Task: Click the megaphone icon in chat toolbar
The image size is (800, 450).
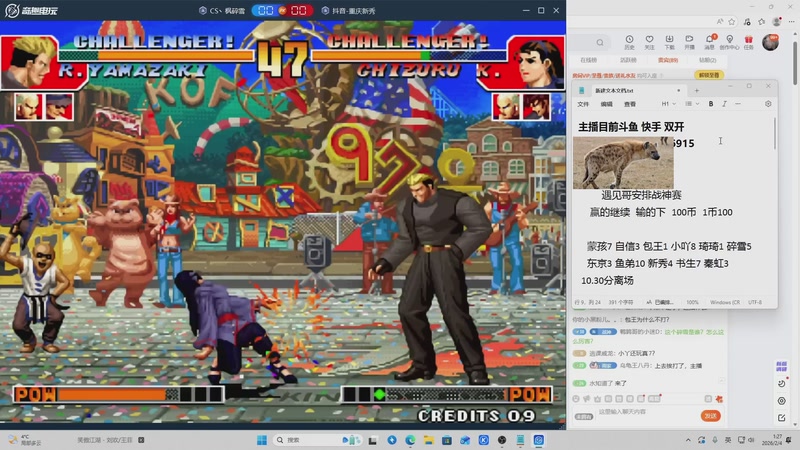Action: coord(587,398)
